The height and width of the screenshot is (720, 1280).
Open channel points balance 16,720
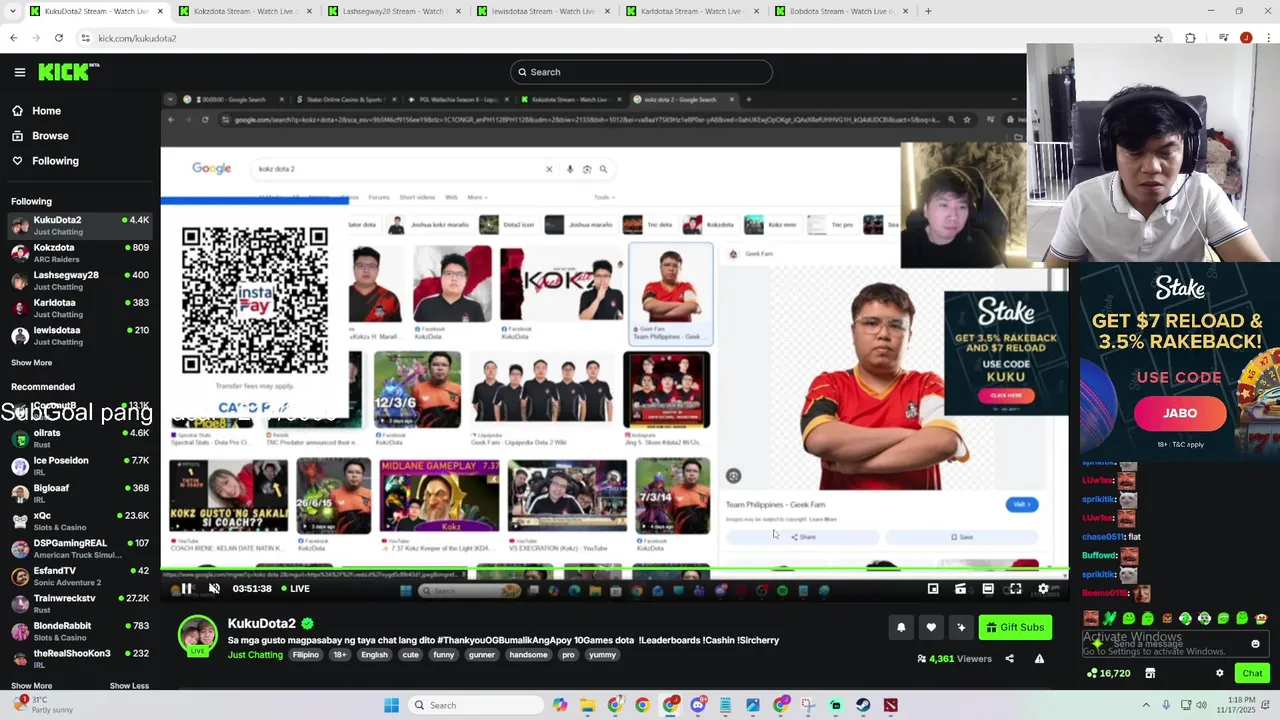1108,673
